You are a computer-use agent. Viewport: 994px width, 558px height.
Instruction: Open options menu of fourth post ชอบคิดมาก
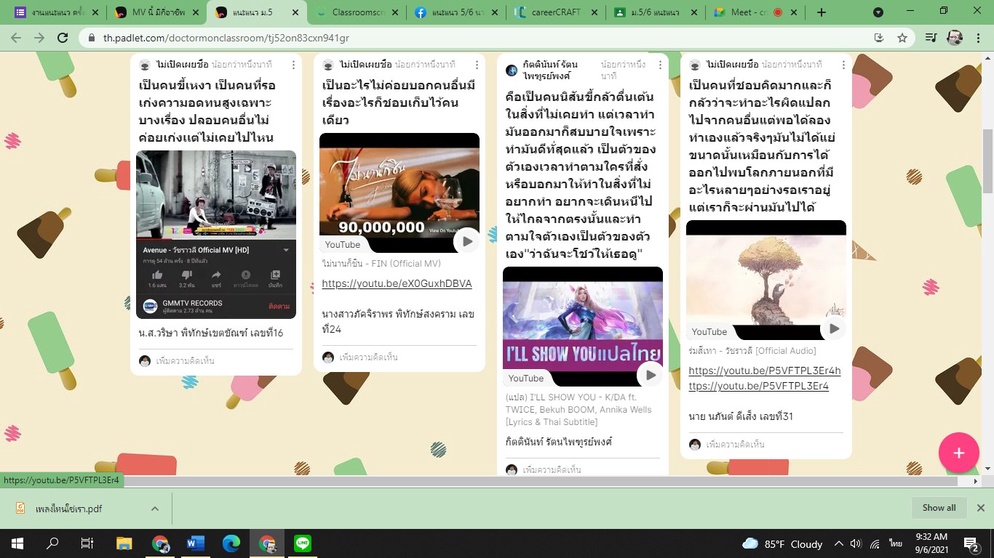pos(843,65)
